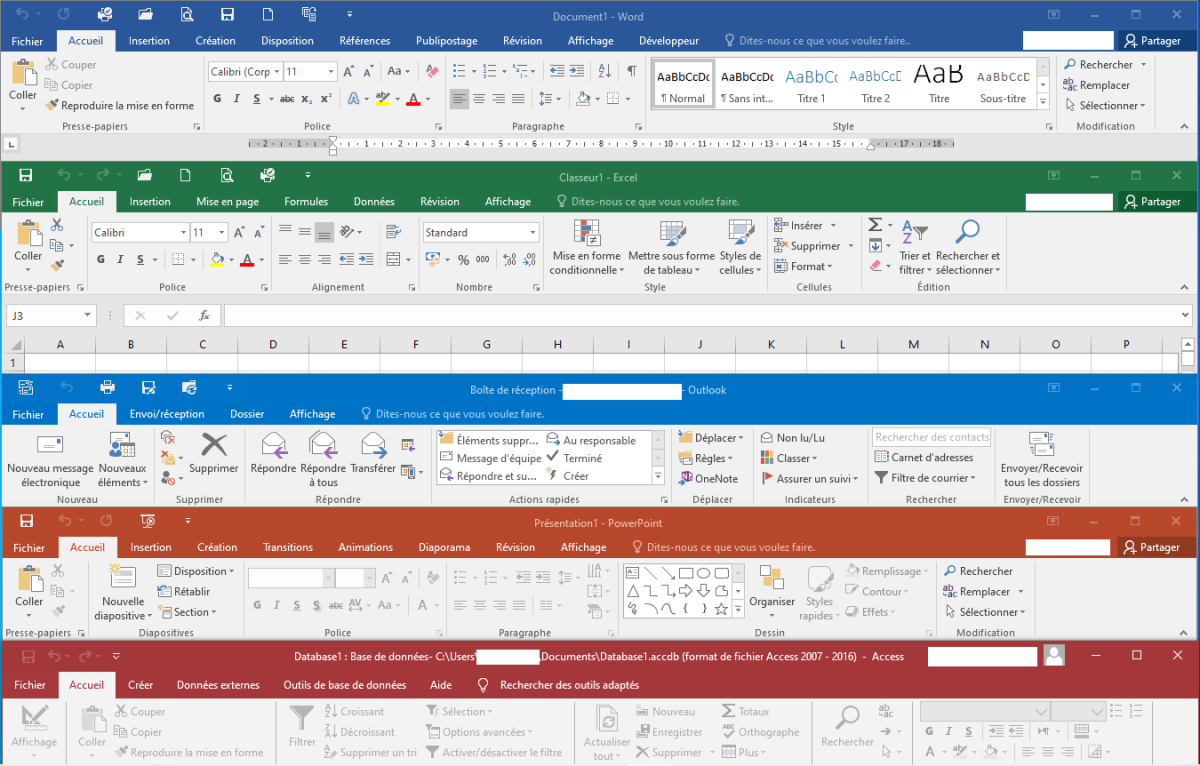This screenshot has width=1200, height=766.
Task: Click Partager in the Word window
Action: (x=1152, y=41)
